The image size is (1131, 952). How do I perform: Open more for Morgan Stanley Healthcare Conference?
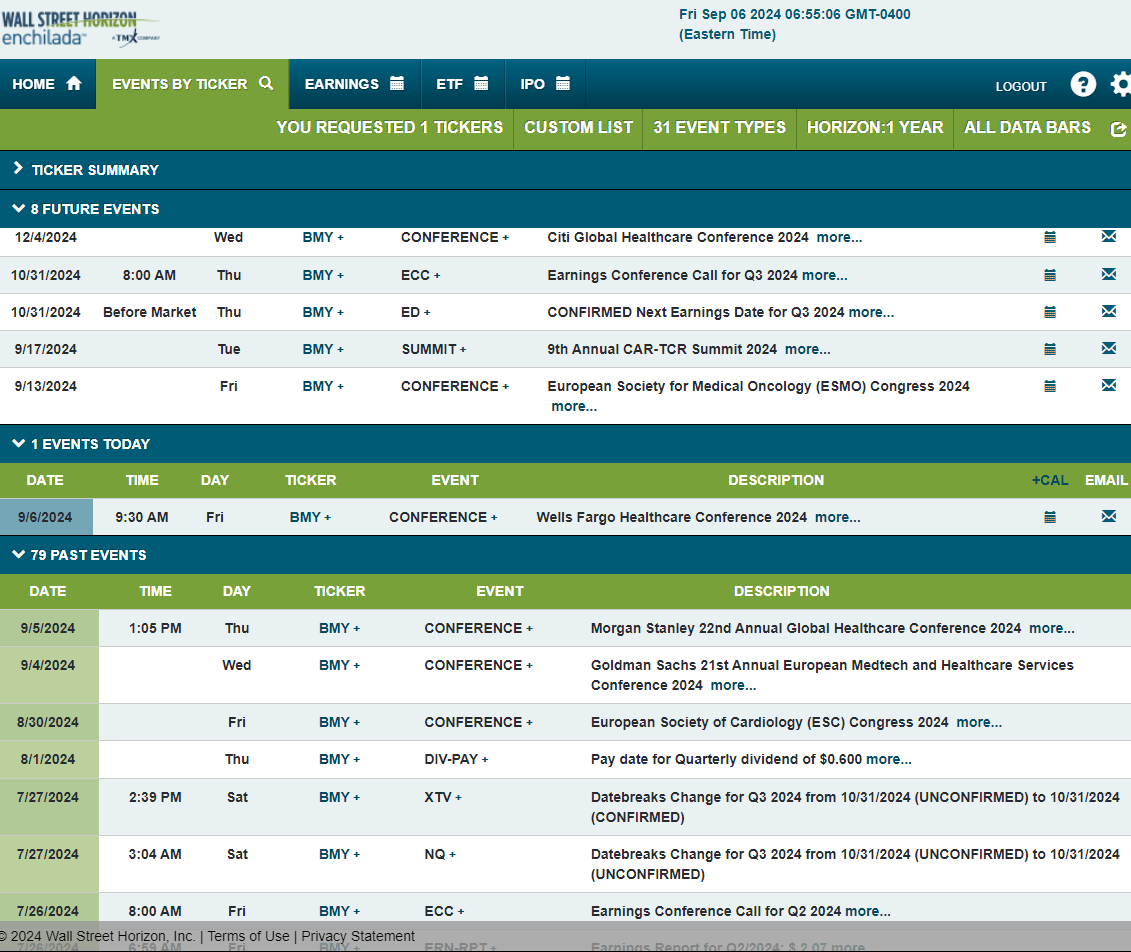tap(1052, 628)
